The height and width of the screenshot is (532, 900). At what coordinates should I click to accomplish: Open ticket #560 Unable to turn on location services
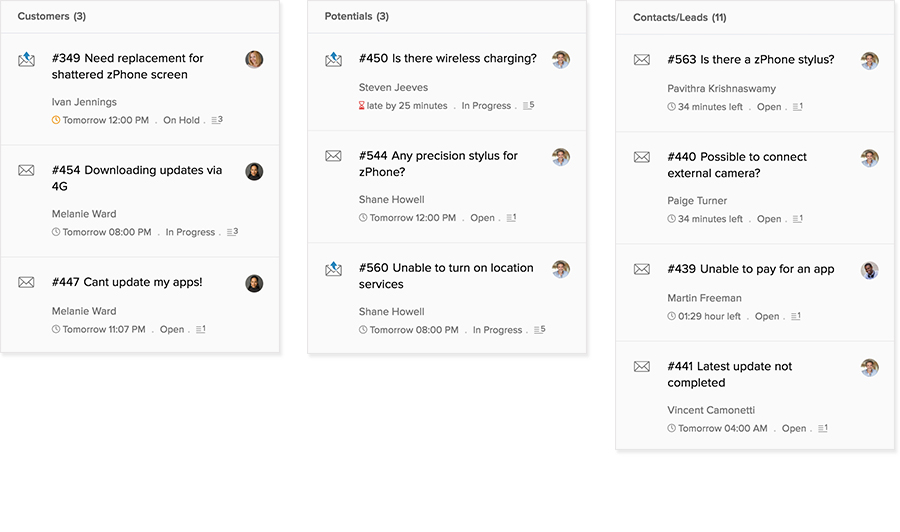(446, 275)
